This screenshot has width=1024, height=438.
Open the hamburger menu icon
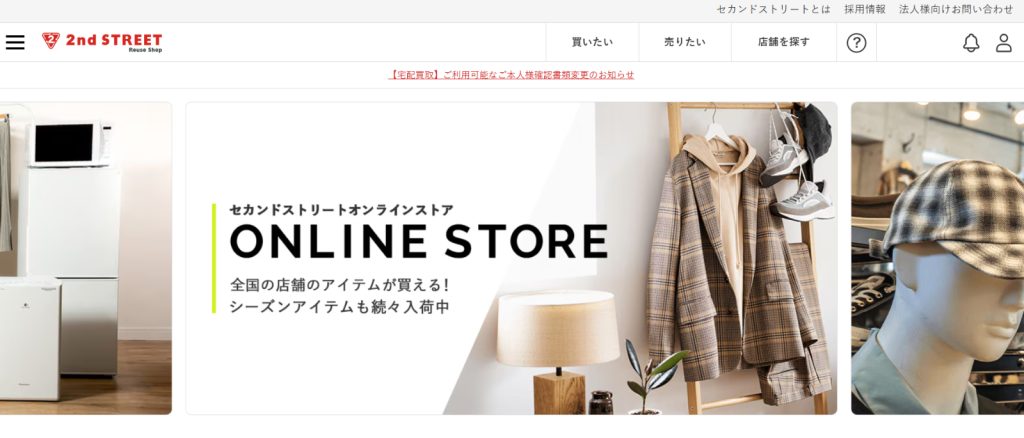[15, 42]
